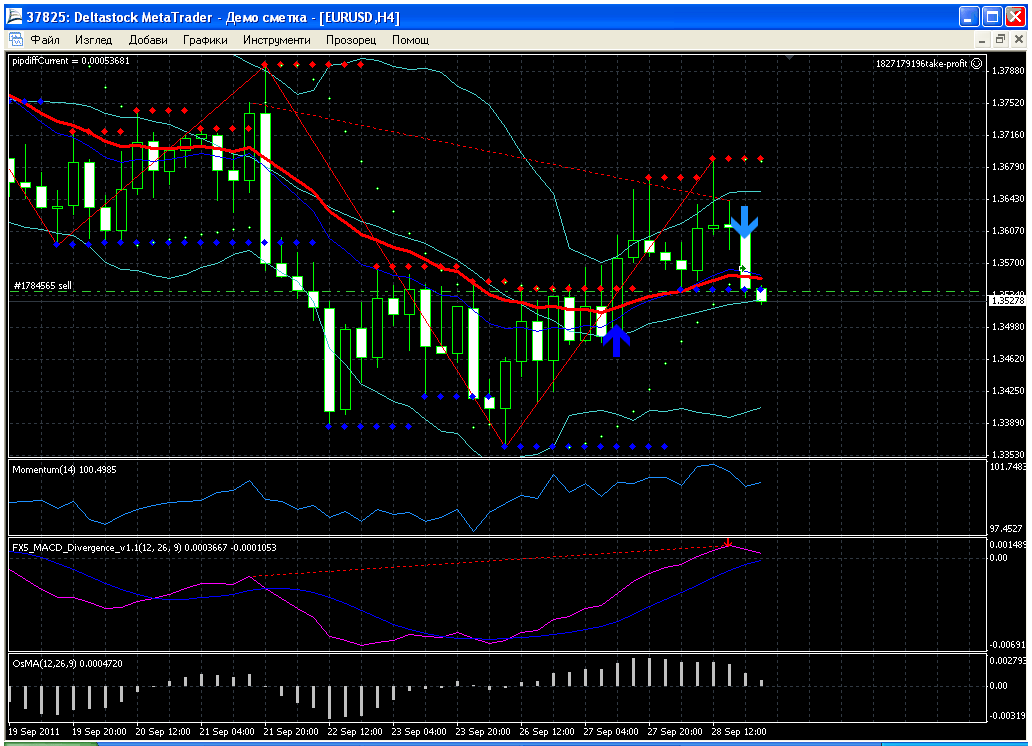Click the 1.33890 price on the scale

pyautogui.click(x=1008, y=423)
